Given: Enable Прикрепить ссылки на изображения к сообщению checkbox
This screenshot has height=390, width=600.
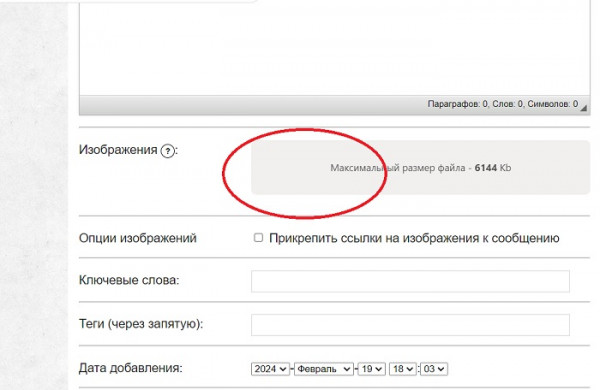Looking at the screenshot, I should coord(258,238).
